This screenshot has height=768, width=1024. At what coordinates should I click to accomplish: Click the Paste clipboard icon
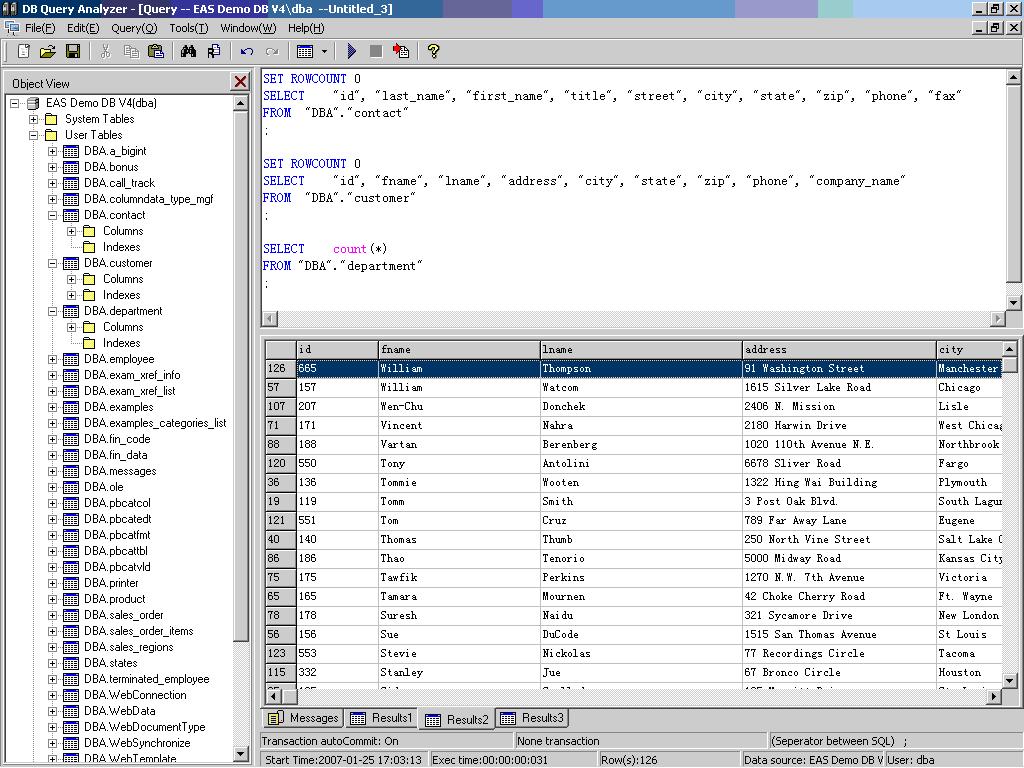(x=155, y=51)
